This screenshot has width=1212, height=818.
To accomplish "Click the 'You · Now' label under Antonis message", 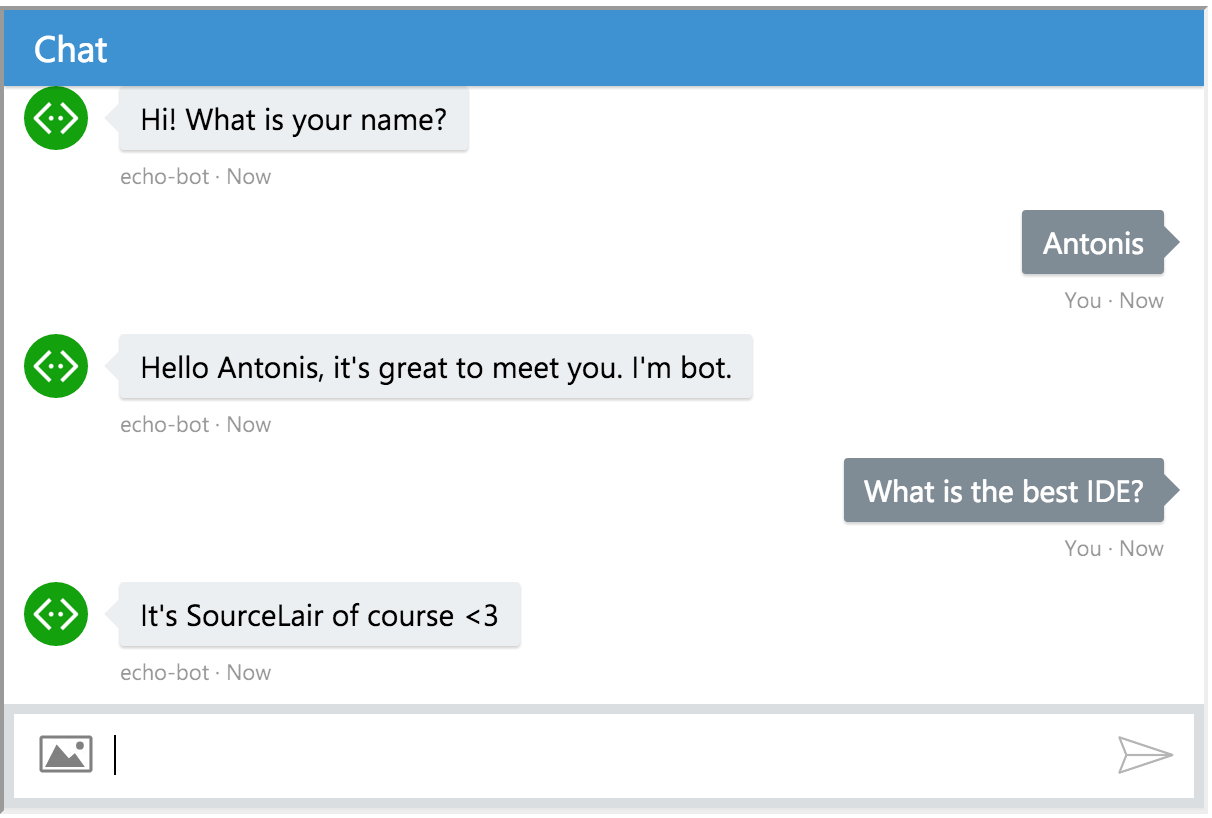I will pyautogui.click(x=1113, y=300).
